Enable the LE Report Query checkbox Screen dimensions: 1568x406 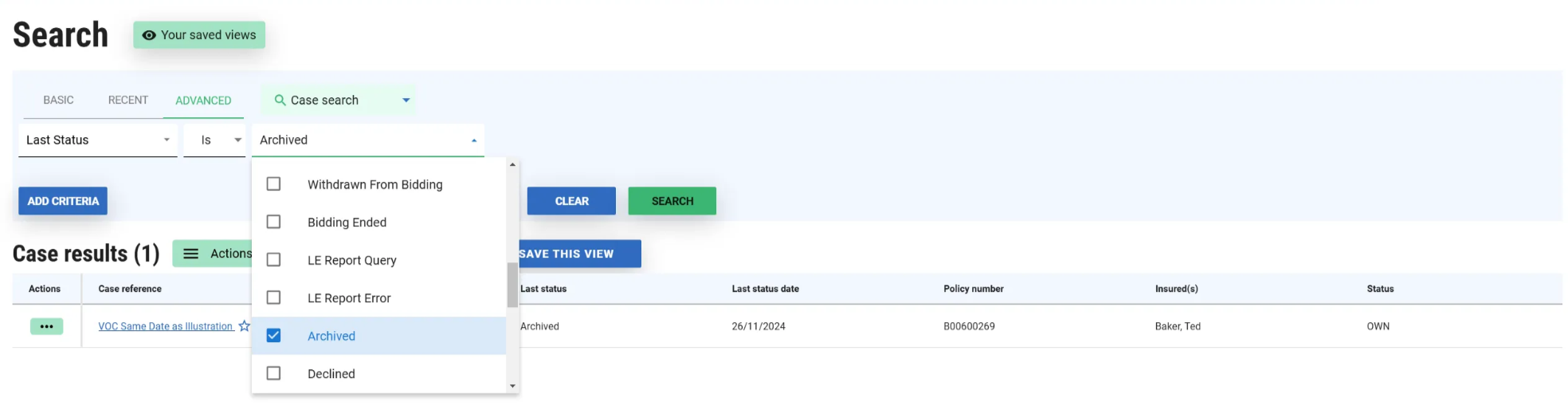click(273, 260)
